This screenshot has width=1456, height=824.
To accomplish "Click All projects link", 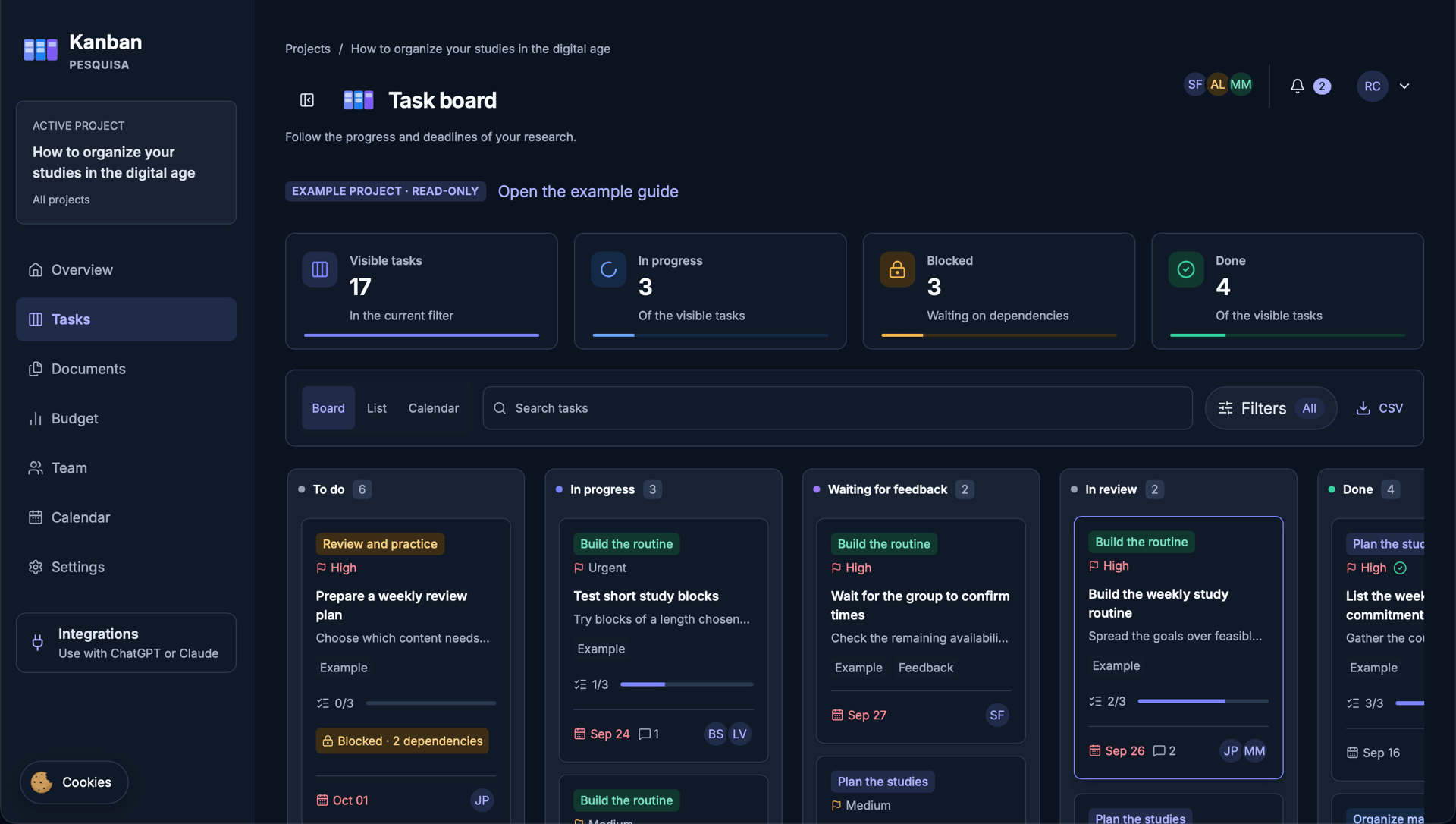I will pyautogui.click(x=61, y=200).
